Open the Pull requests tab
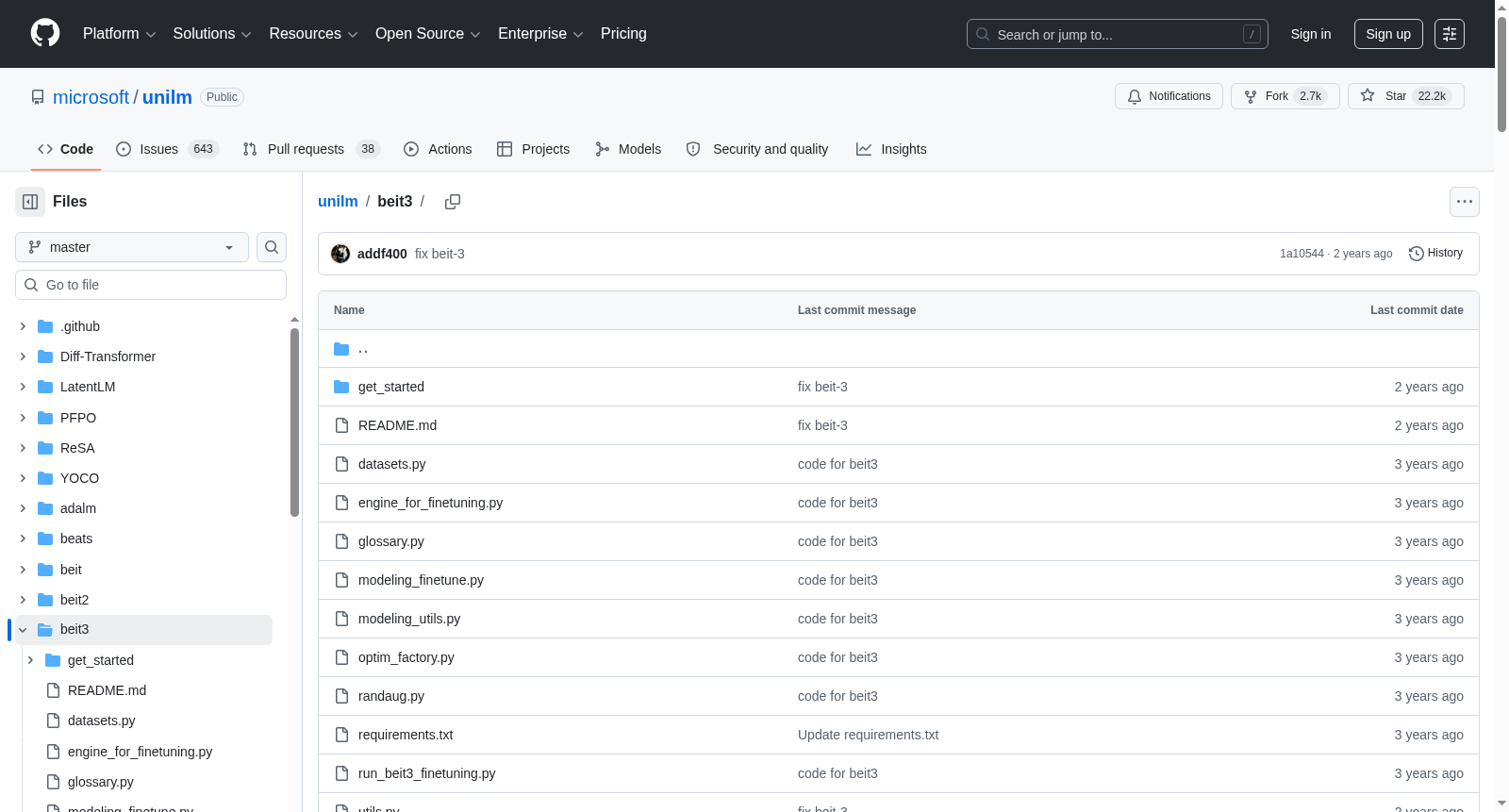 pyautogui.click(x=310, y=149)
